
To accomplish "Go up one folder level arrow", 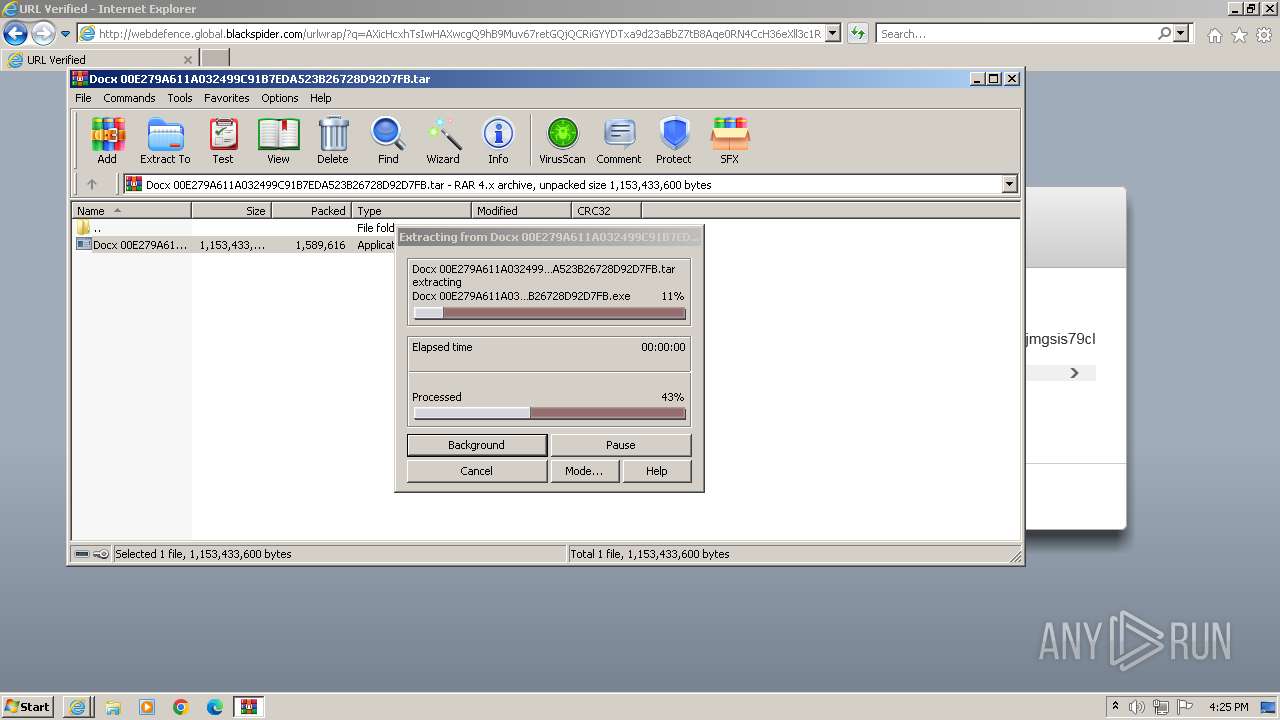I will click(92, 184).
